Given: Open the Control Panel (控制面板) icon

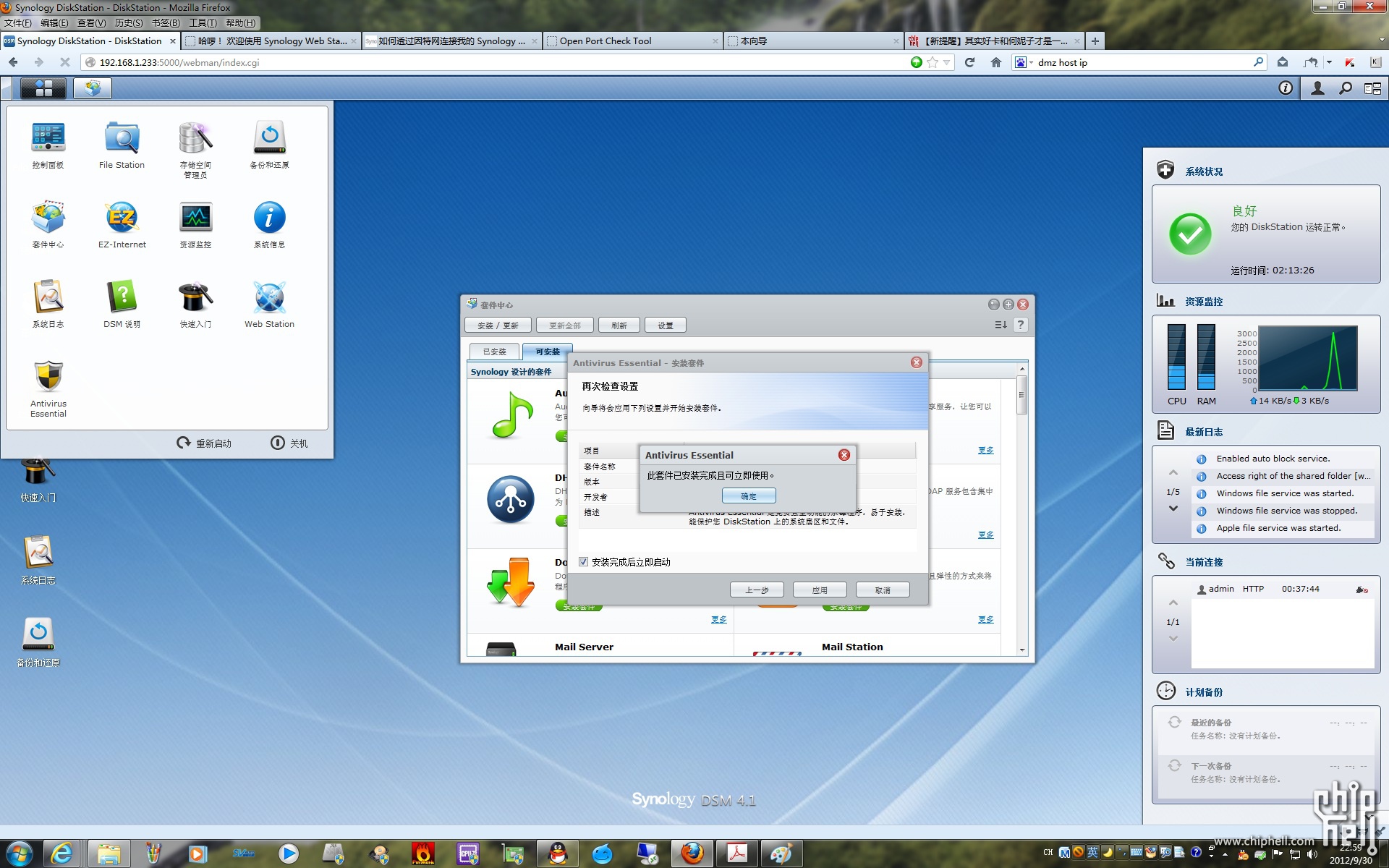Looking at the screenshot, I should click(48, 145).
